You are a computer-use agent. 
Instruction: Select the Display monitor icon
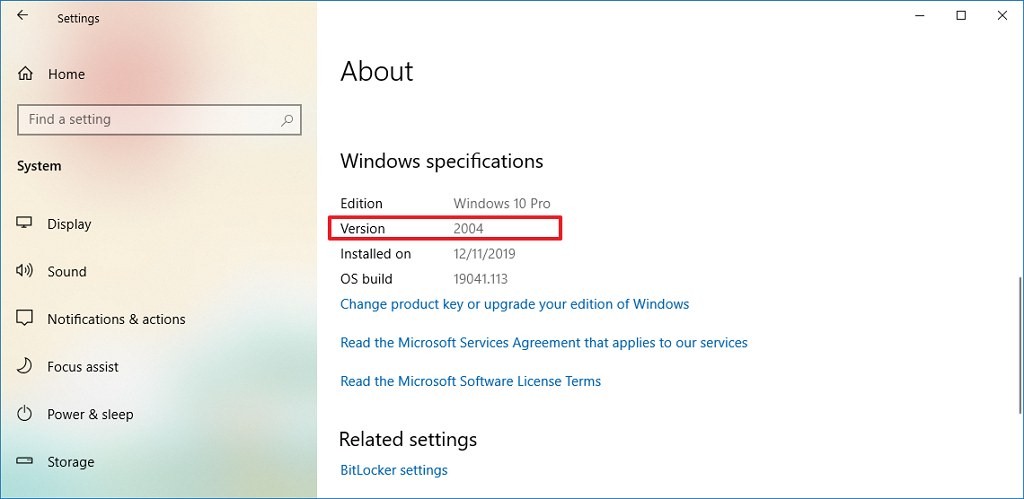pos(24,223)
